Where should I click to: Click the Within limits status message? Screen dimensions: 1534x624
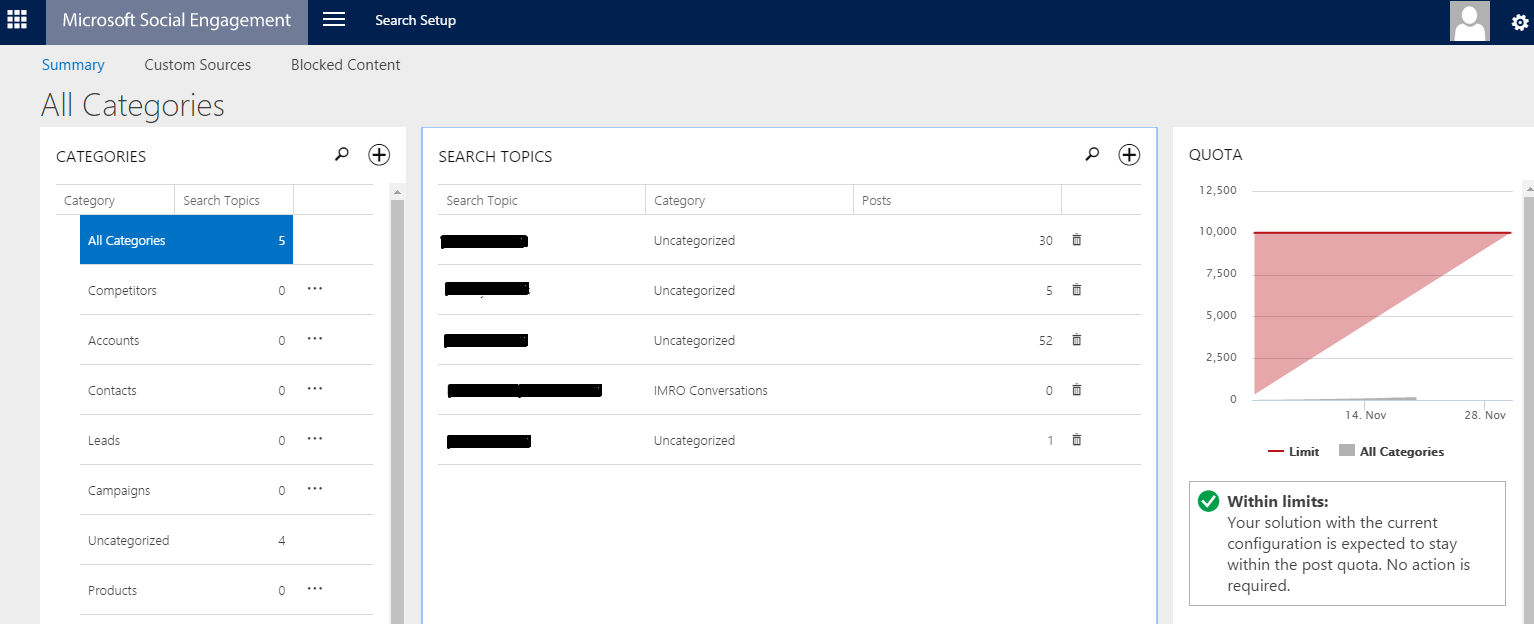click(x=1347, y=543)
